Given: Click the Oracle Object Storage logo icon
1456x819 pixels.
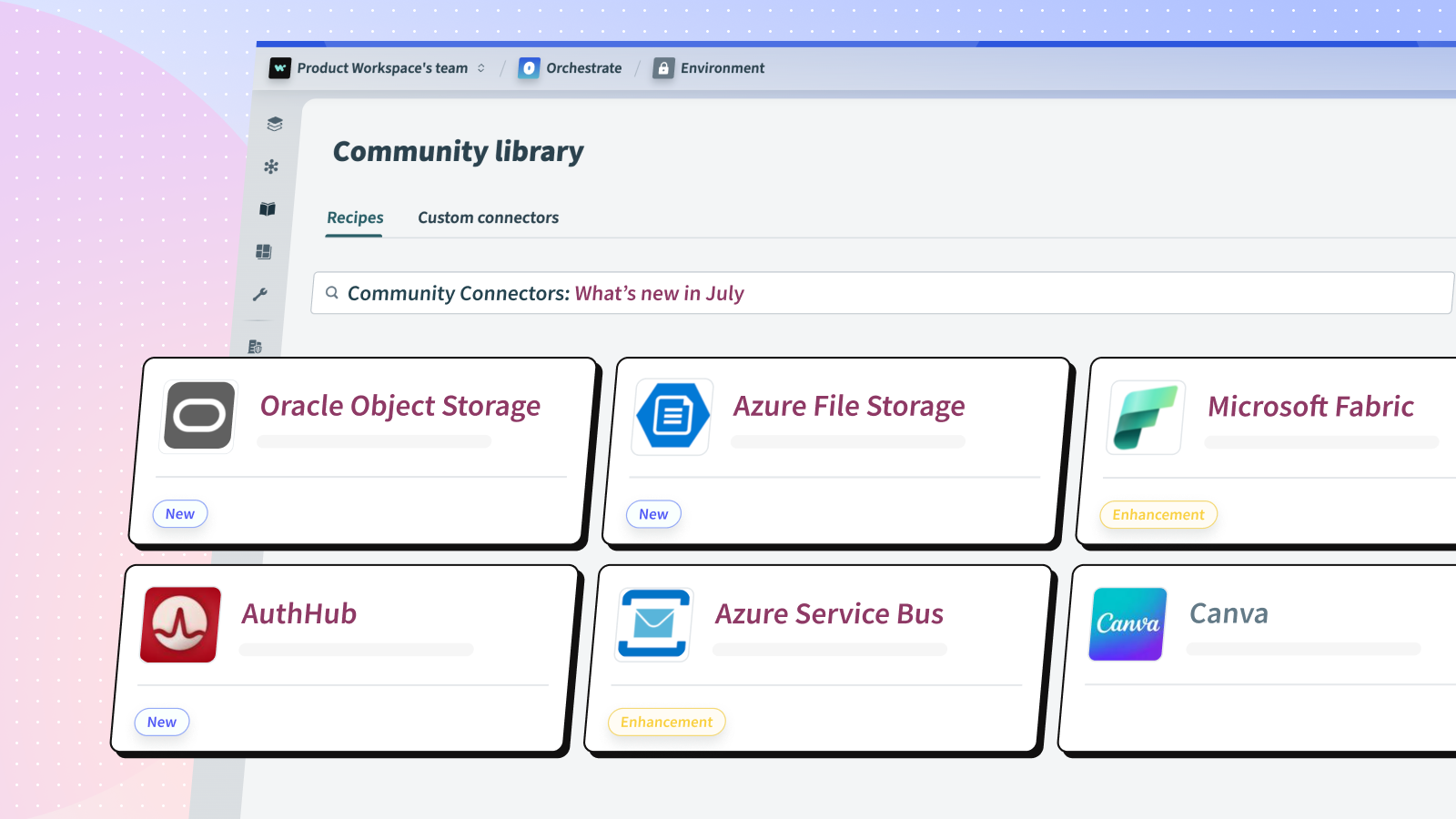Looking at the screenshot, I should tap(199, 416).
